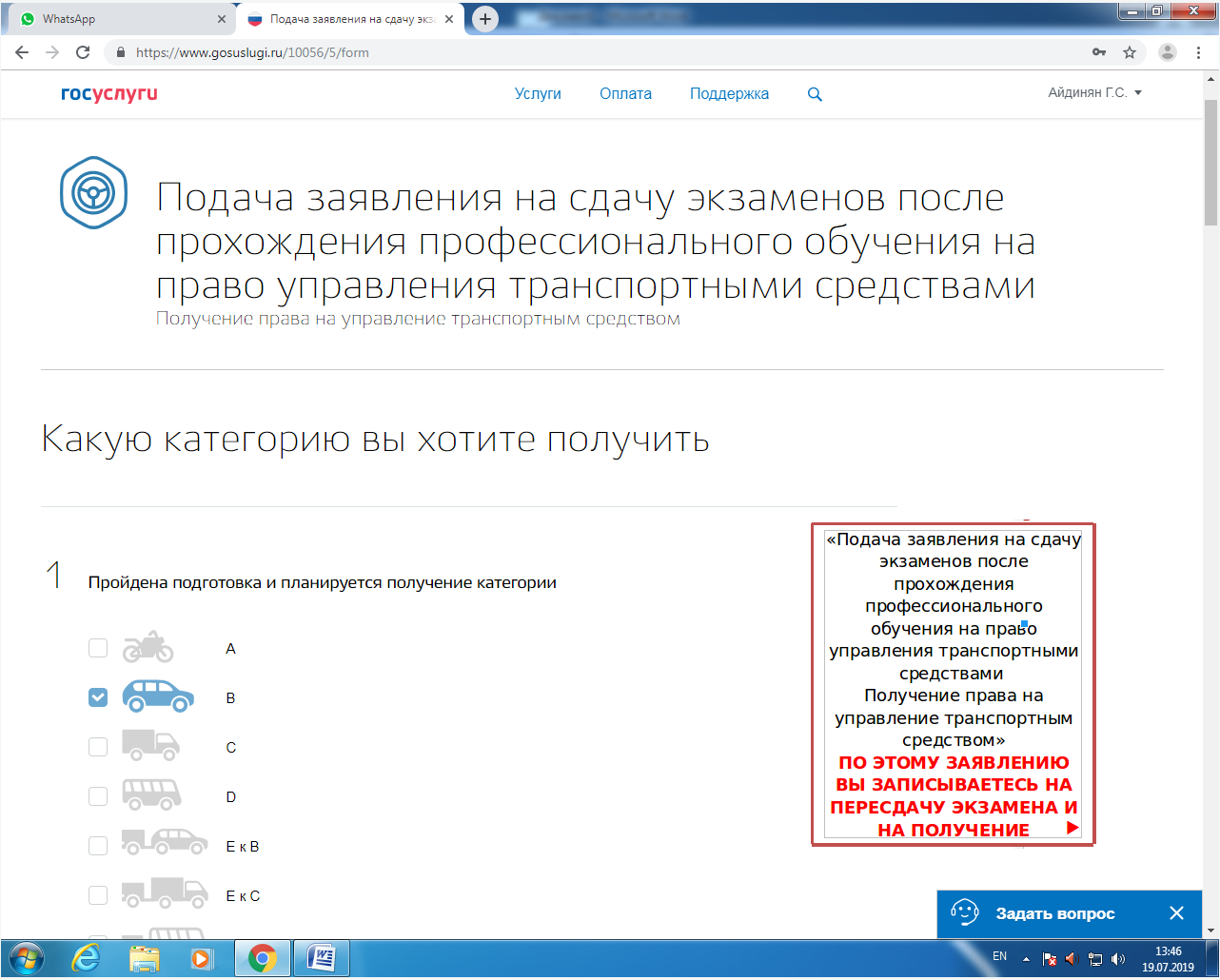This screenshot has width=1220, height=980.
Task: Launch Internet Explorer from the taskbar
Action: [86, 958]
